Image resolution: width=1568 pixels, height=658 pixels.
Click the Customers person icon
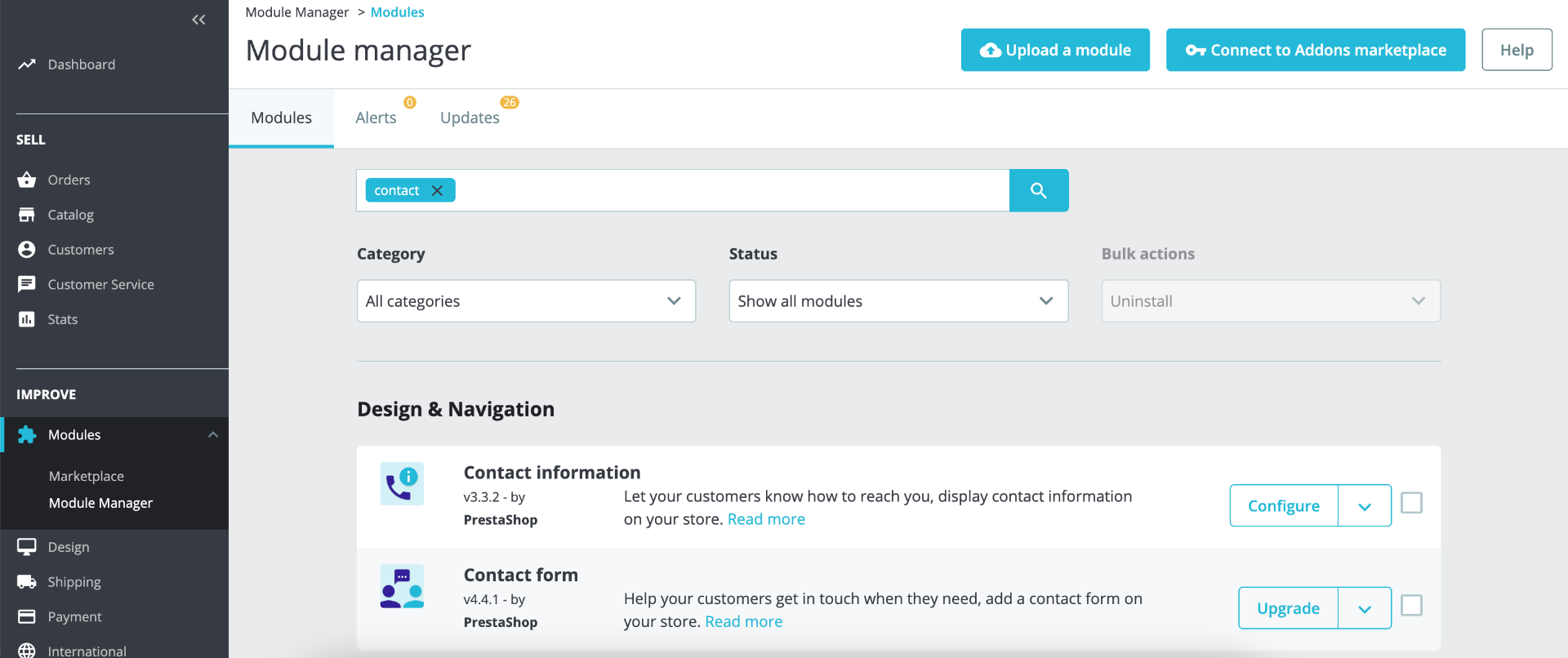[27, 250]
